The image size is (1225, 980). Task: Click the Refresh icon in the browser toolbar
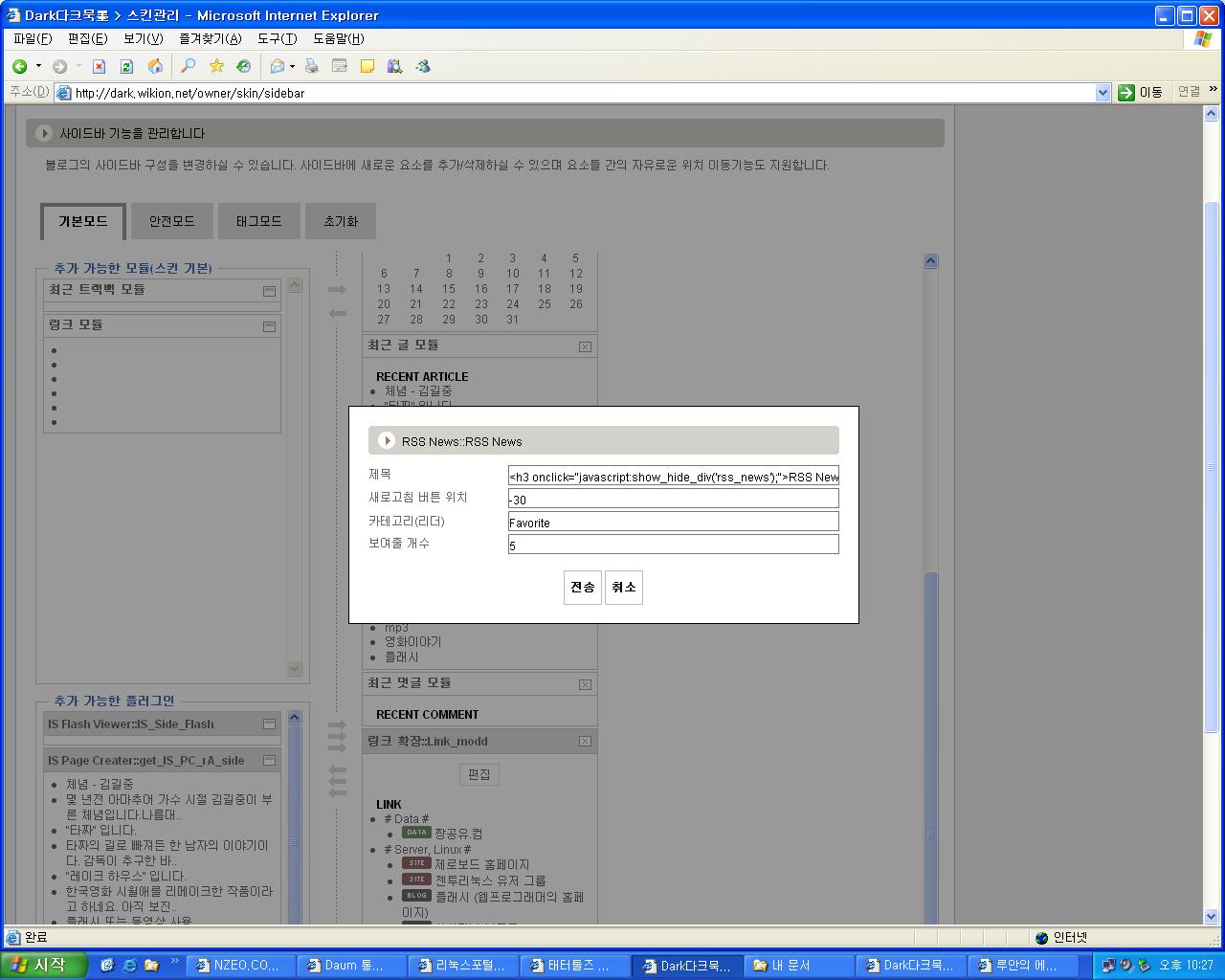(126, 66)
